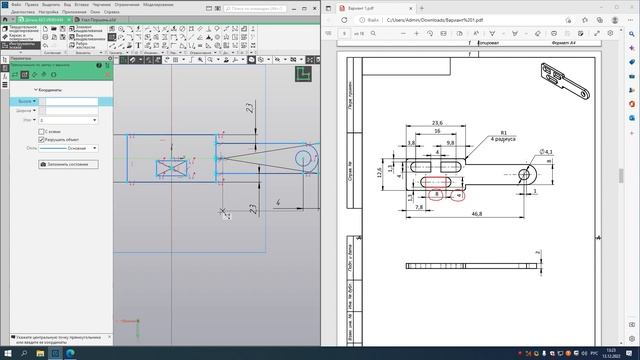Click the Высота input field

pos(71,101)
